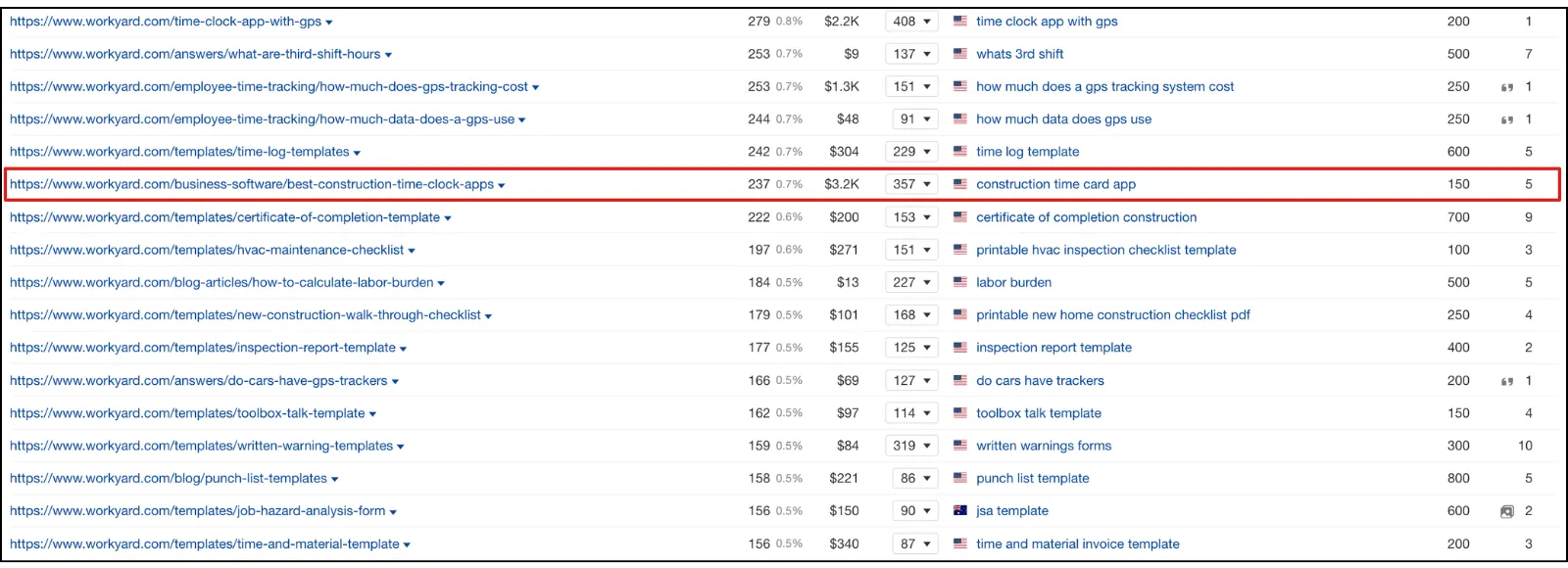This screenshot has height=568, width=1568.
Task: Open the new-construction-walk-through-checklist URL link
Action: coord(245,315)
